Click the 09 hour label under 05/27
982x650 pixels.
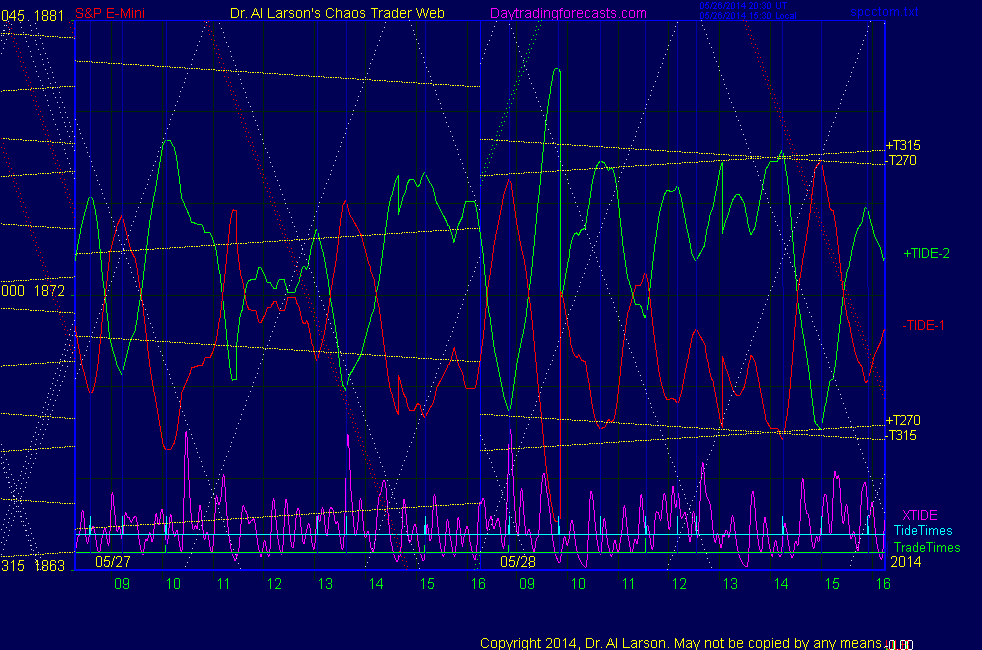pyautogui.click(x=122, y=584)
